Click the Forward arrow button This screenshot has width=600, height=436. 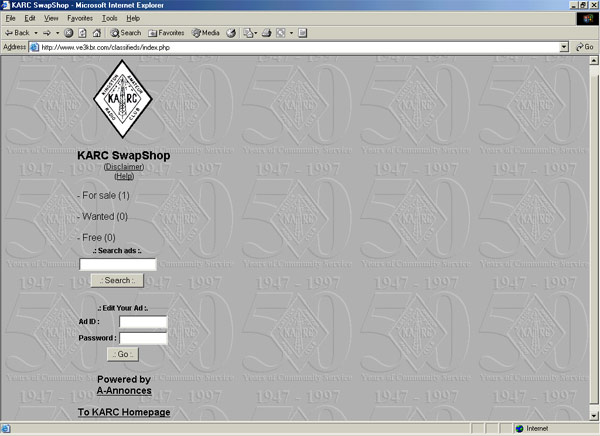pyautogui.click(x=47, y=33)
